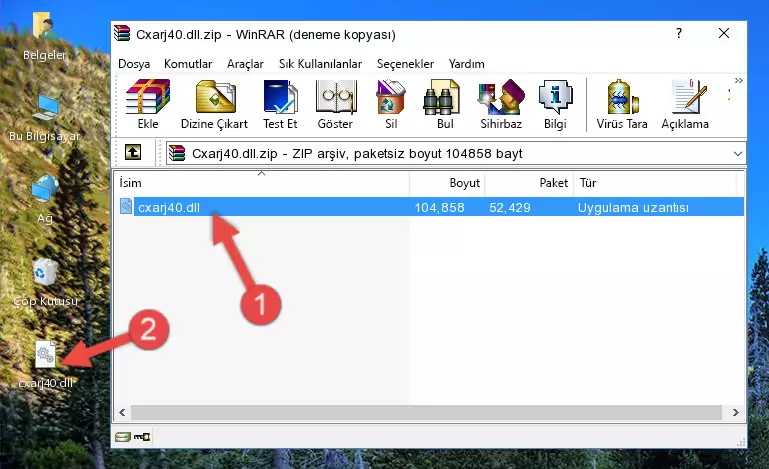Select the cxarj40.dll desktop file
The image size is (769, 469).
46,365
